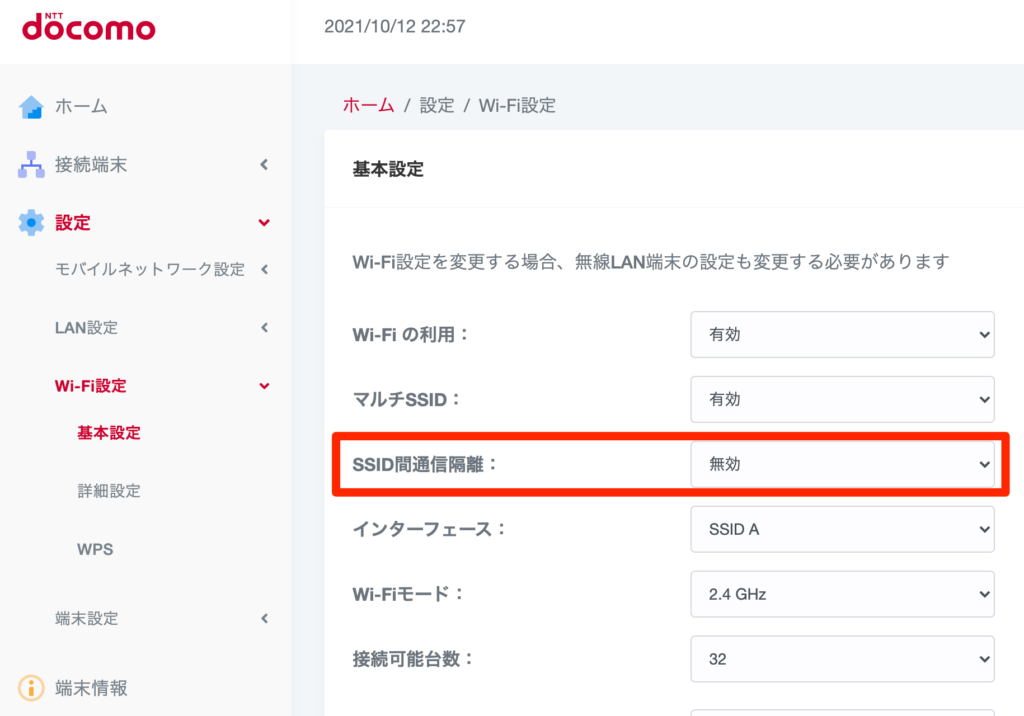Click the connected devices network icon
The image size is (1024, 716).
click(32, 165)
